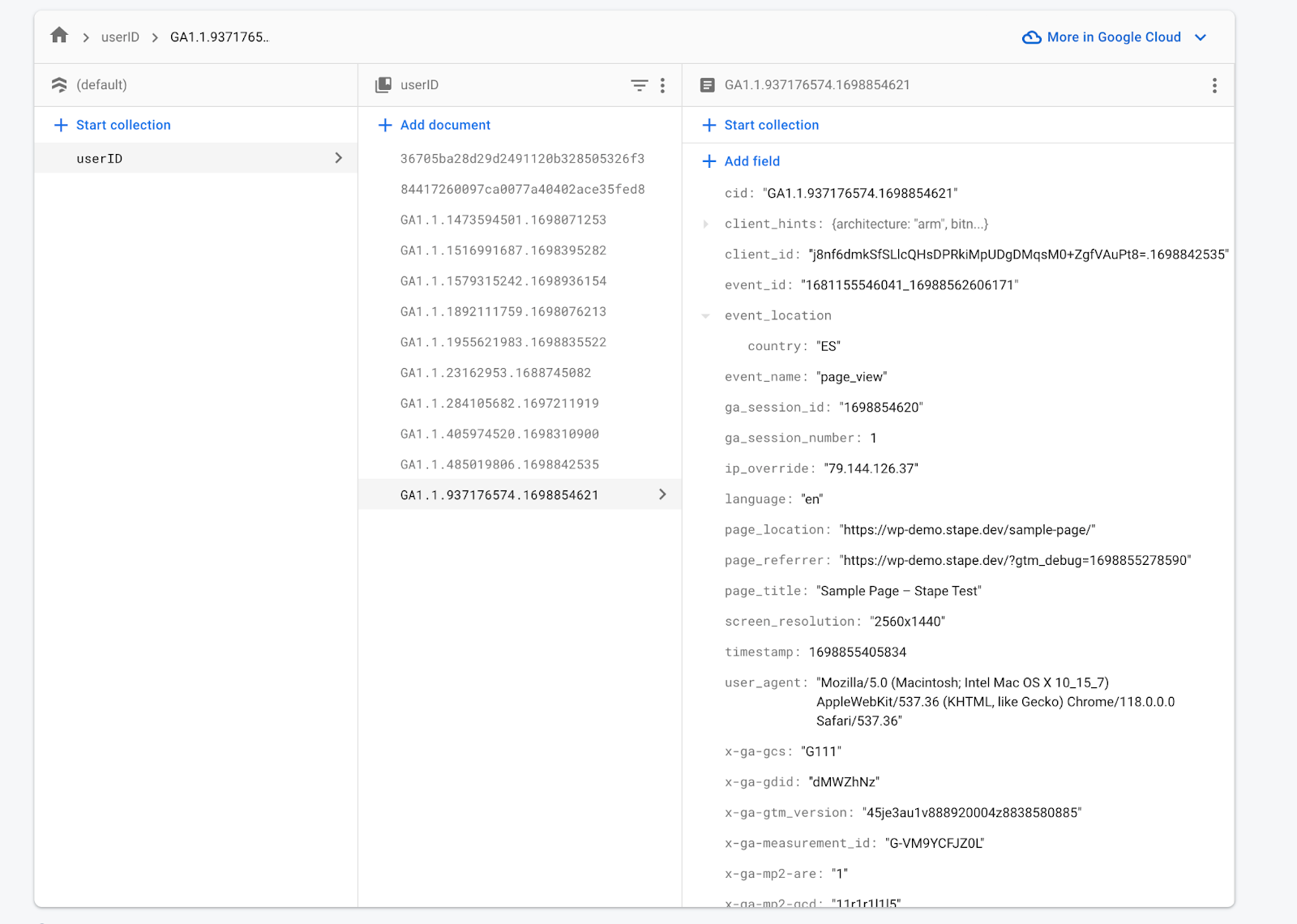Image resolution: width=1297 pixels, height=924 pixels.
Task: Collapse the event_location field
Action: 706,316
